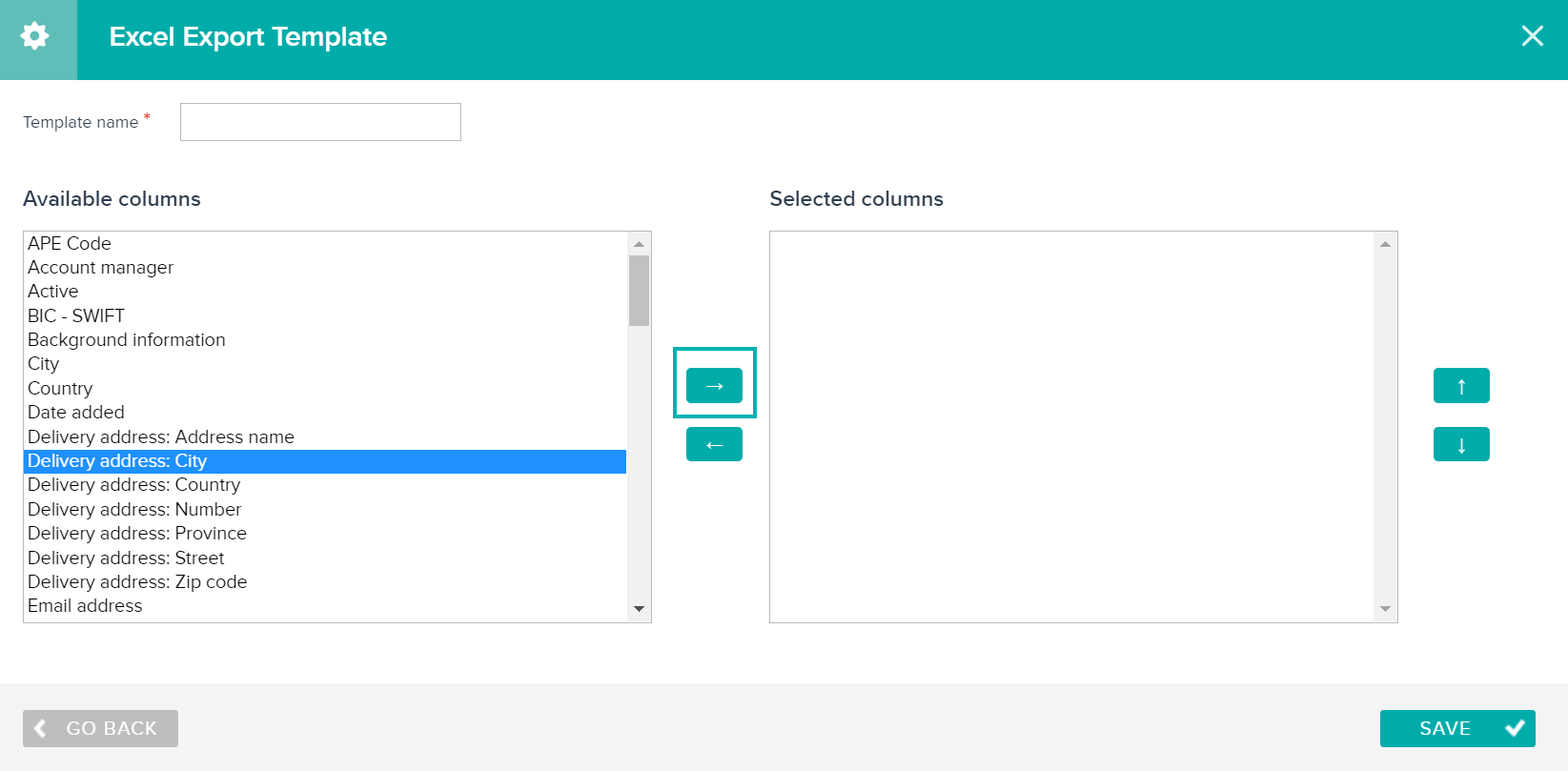The height and width of the screenshot is (771, 1568).
Task: Click the left arrow to remove column
Action: [714, 444]
